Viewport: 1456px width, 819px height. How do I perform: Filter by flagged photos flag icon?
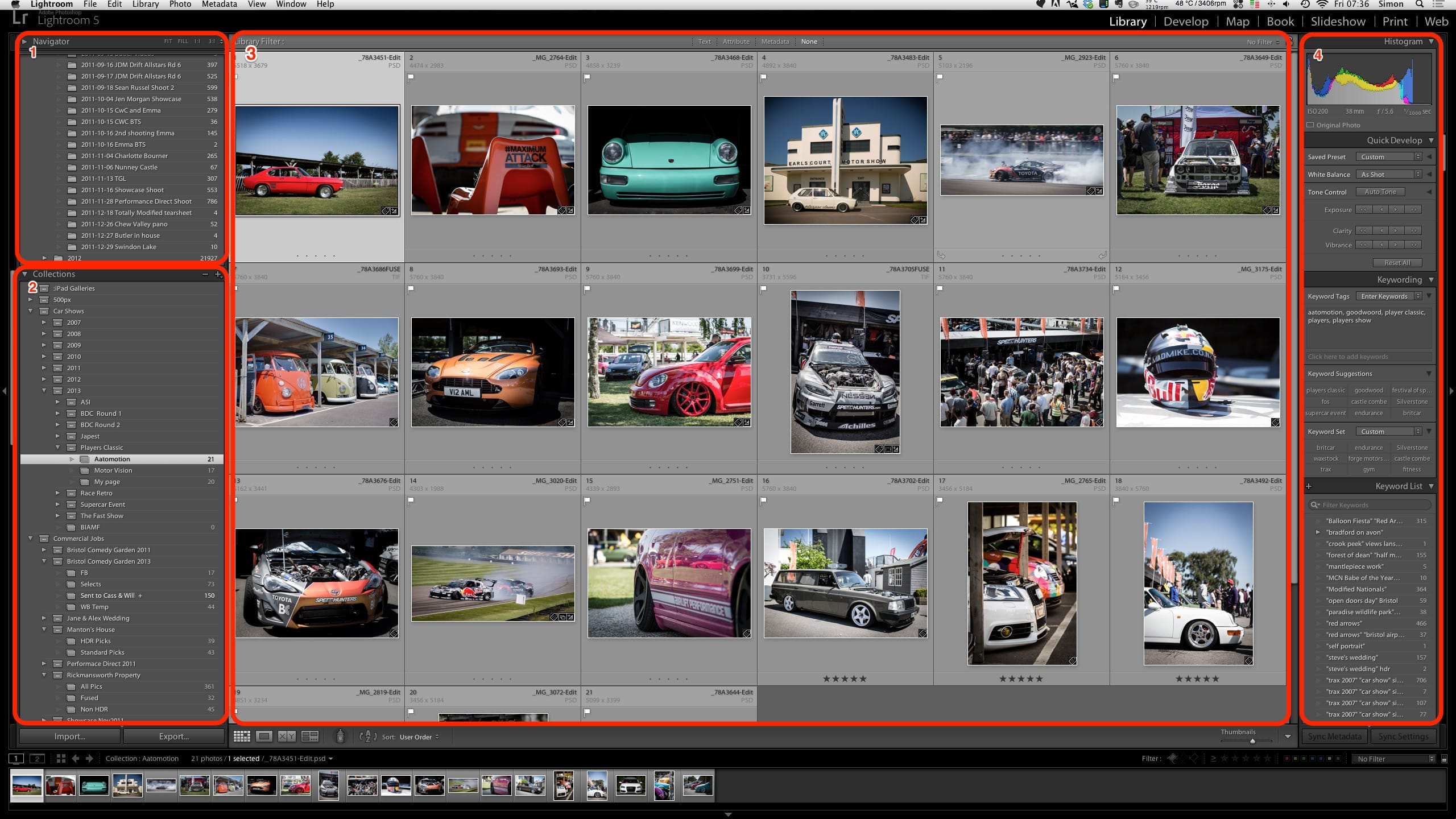[1172, 758]
